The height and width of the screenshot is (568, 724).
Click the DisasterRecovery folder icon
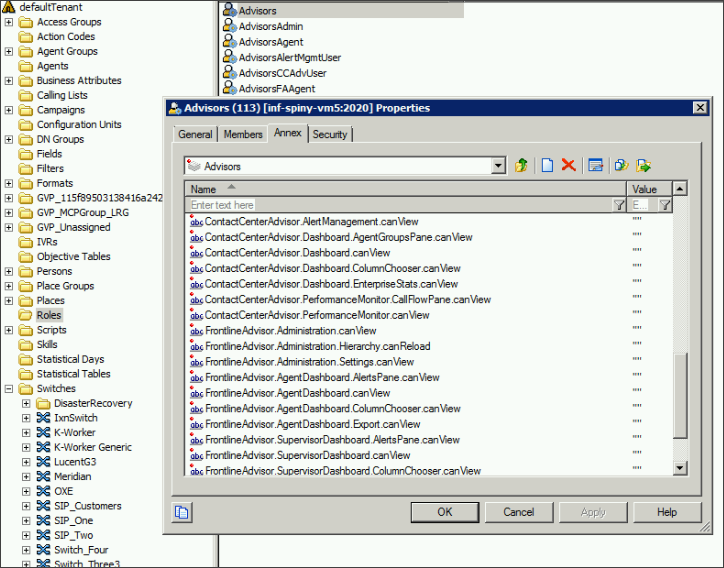pos(43,404)
